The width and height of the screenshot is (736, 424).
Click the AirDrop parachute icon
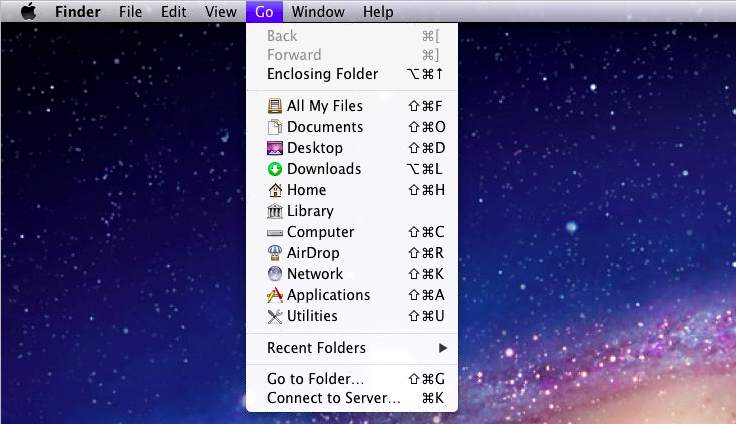(x=275, y=253)
